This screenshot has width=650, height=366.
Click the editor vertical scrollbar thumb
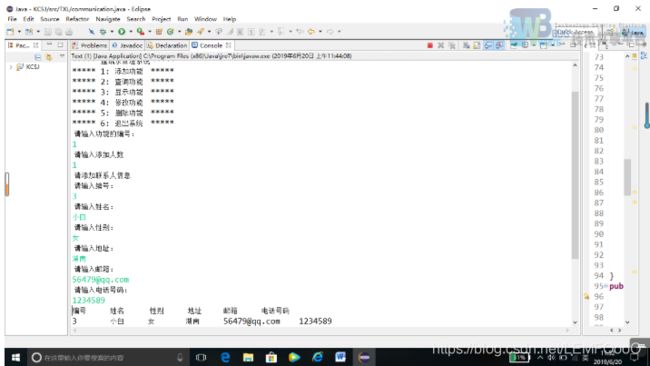point(628,177)
